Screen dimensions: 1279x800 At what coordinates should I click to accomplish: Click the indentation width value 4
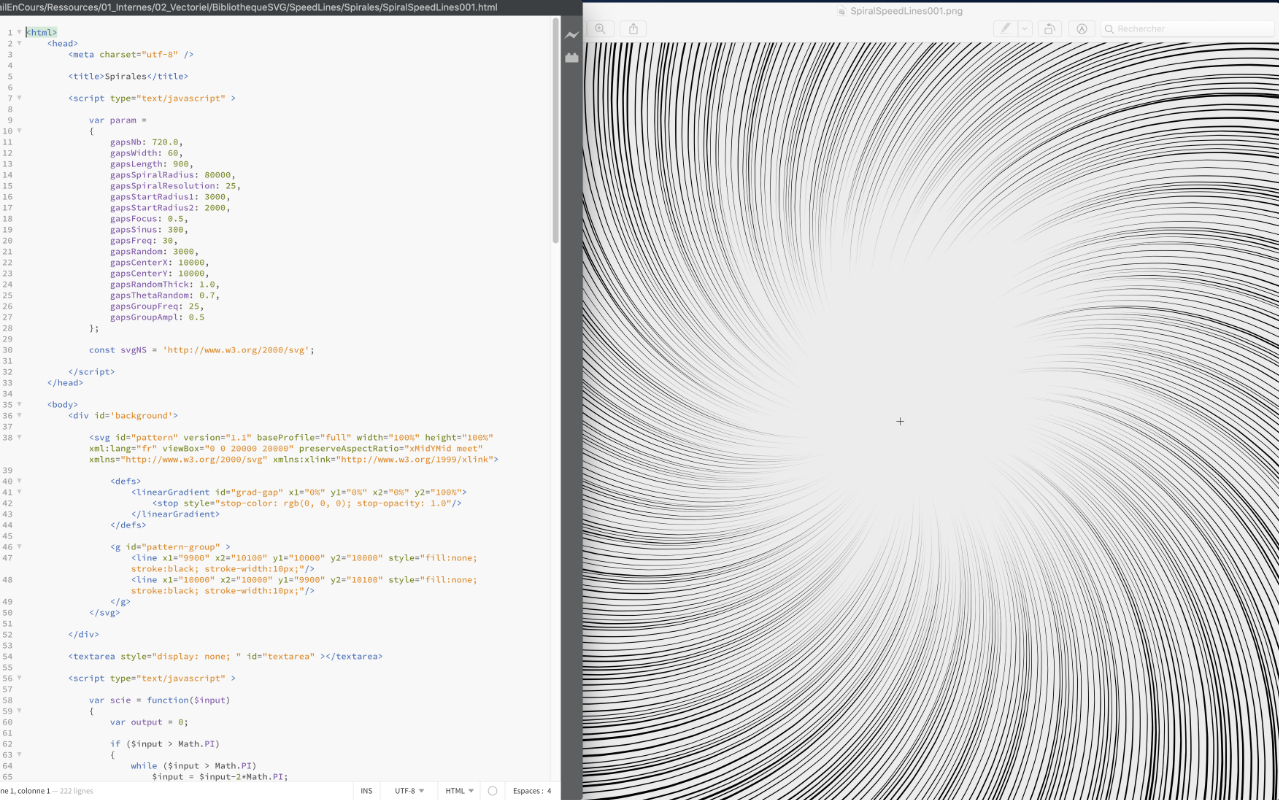[x=549, y=791]
